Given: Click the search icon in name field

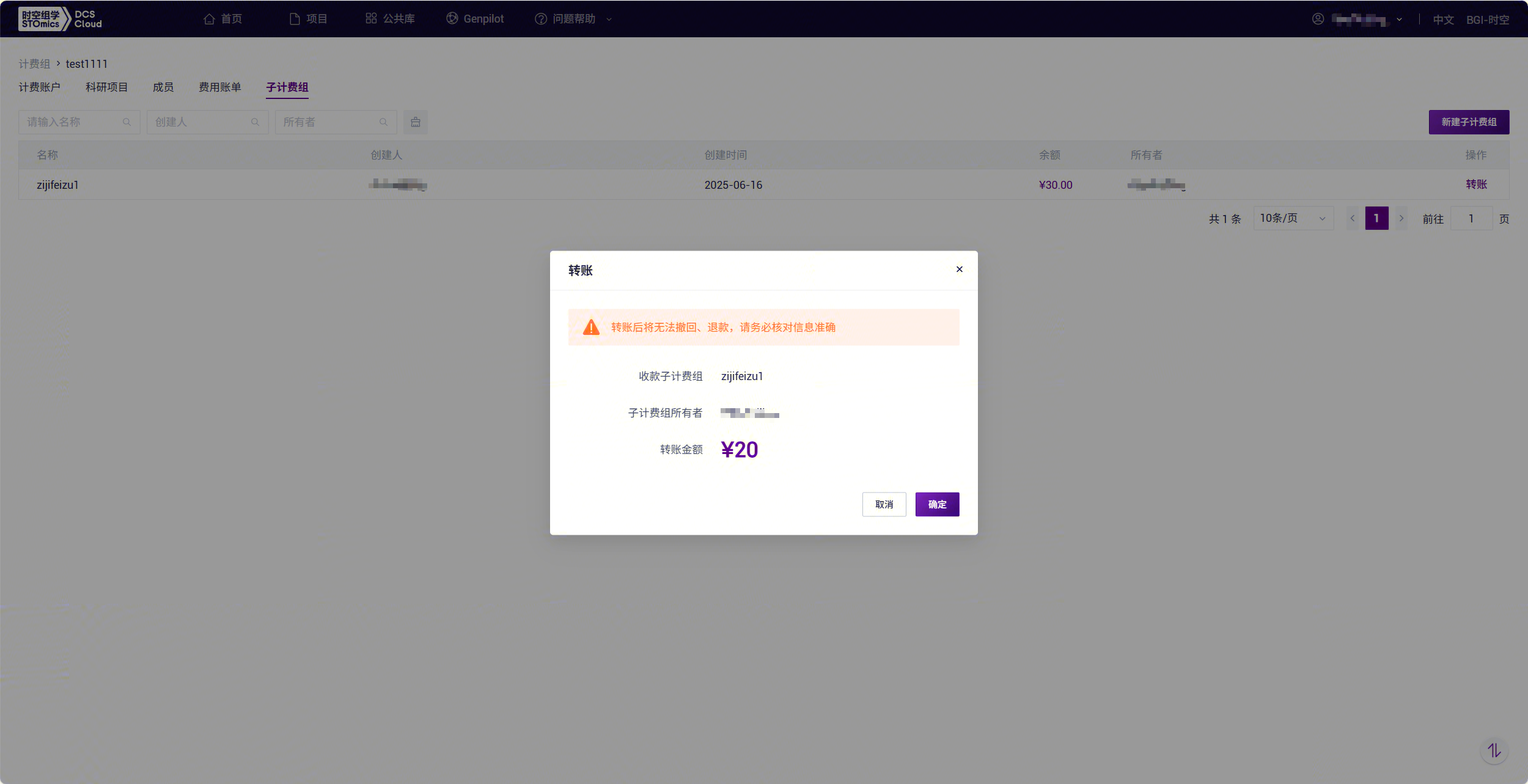Looking at the screenshot, I should tap(127, 122).
